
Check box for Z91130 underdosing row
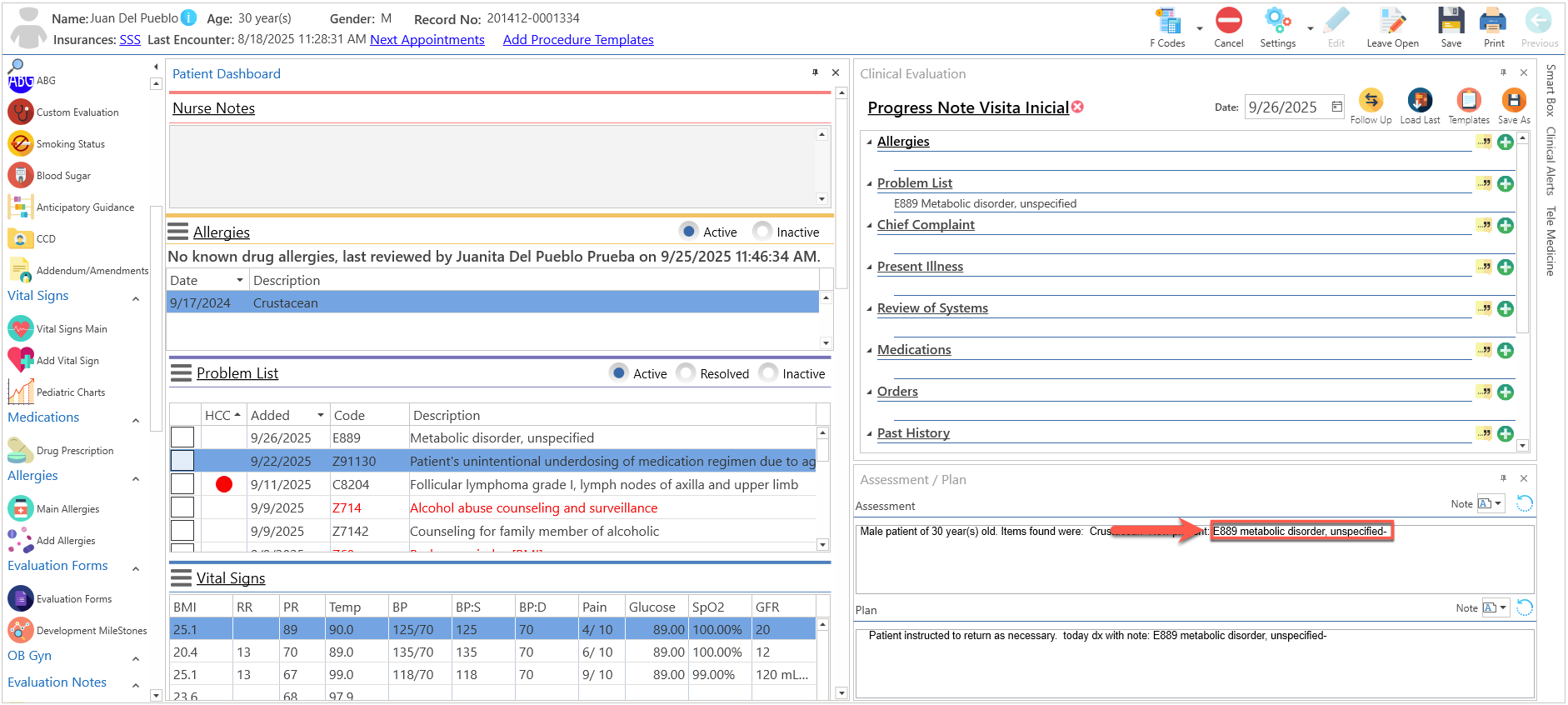click(x=182, y=461)
